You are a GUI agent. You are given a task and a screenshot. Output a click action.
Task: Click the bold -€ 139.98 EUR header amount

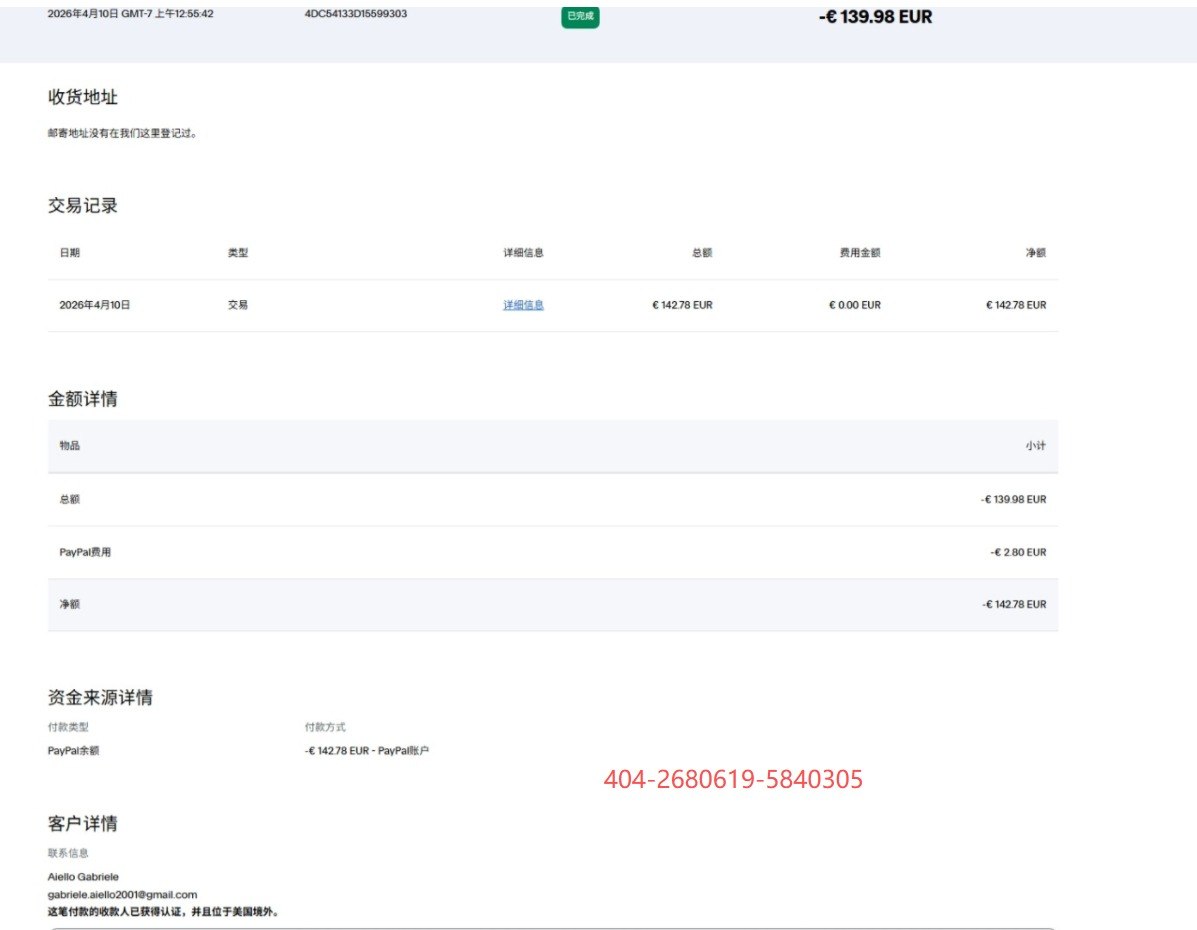pyautogui.click(x=875, y=17)
